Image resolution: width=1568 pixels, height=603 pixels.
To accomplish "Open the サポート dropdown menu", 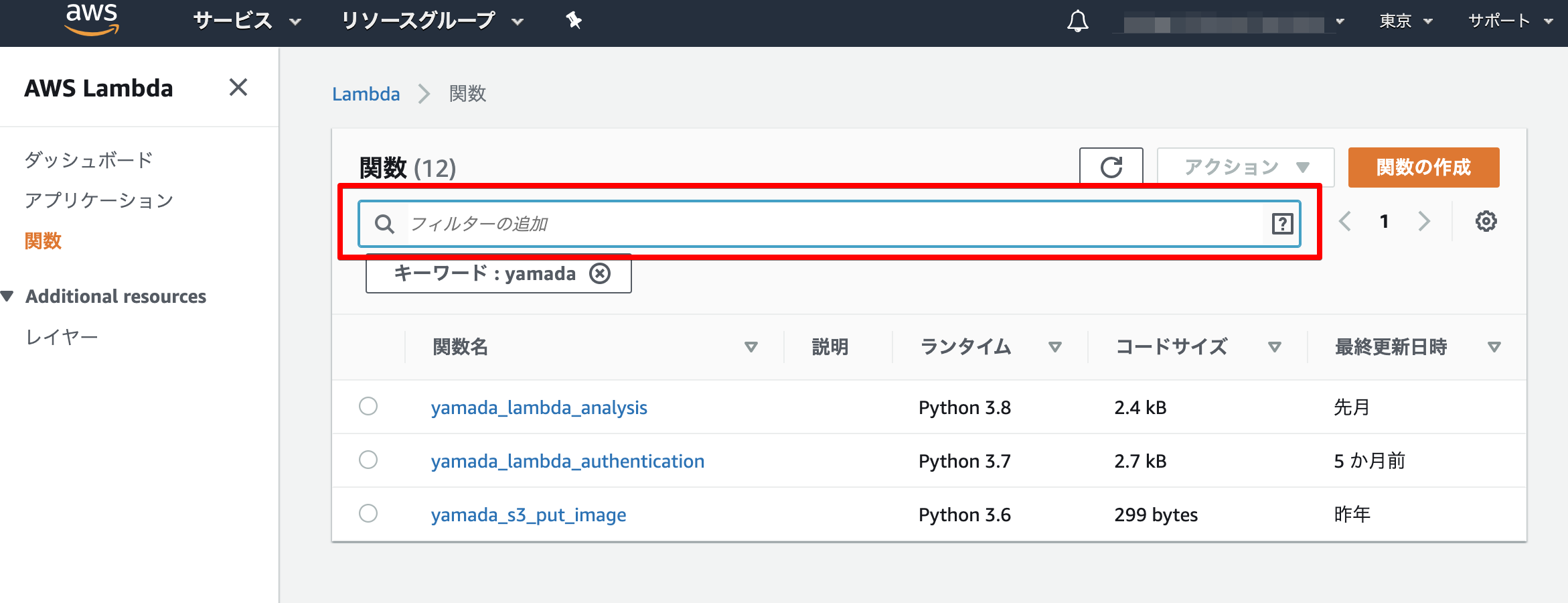I will pos(1510,21).
